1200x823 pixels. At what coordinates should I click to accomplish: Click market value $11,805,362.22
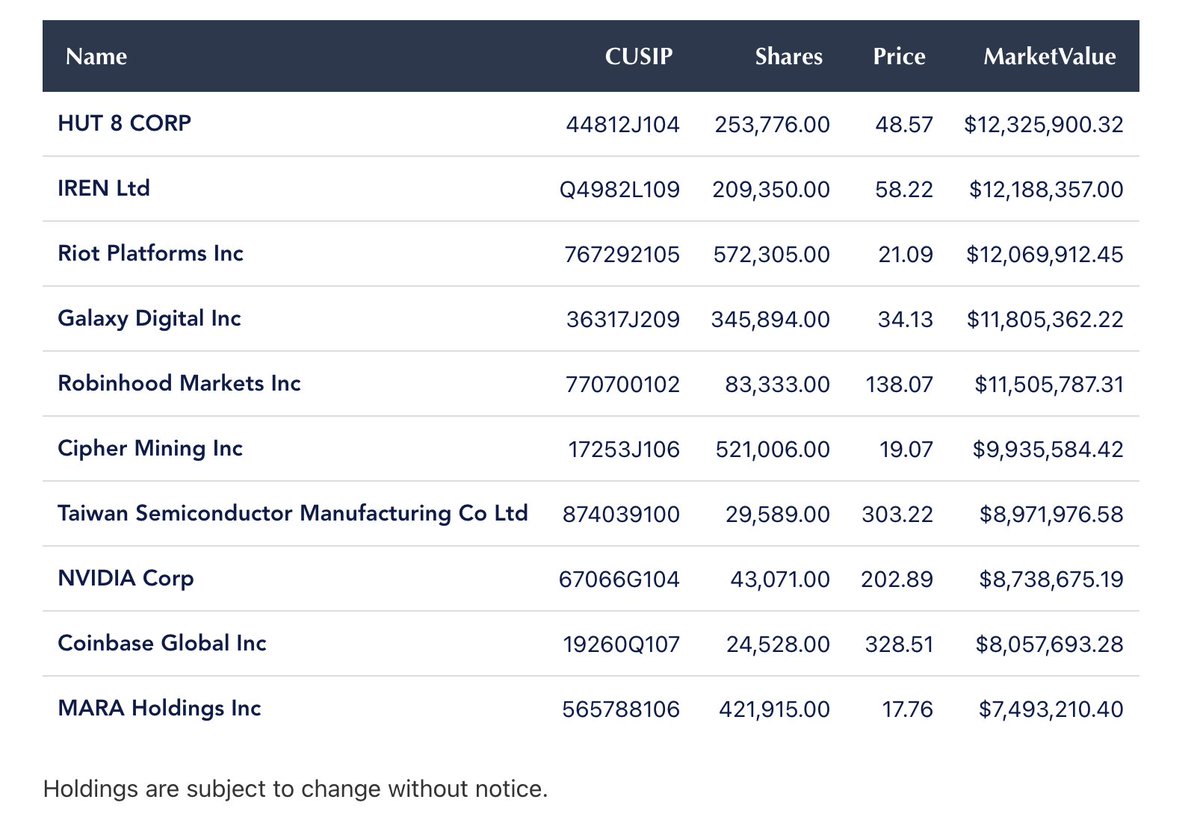pyautogui.click(x=1046, y=320)
